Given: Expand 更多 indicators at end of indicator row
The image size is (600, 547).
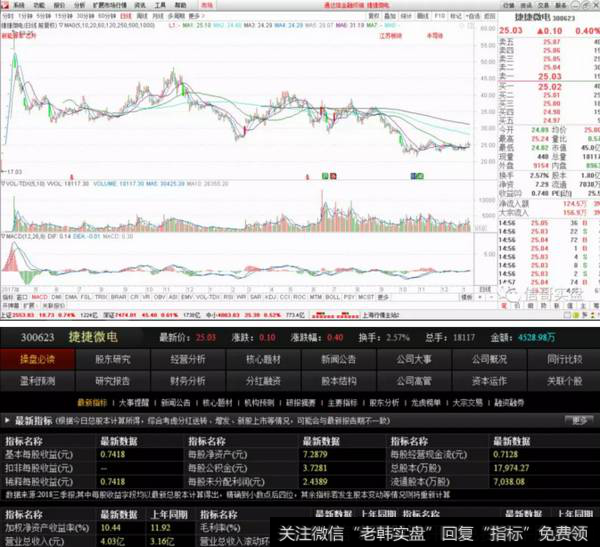Looking at the screenshot, I should point(383,297).
